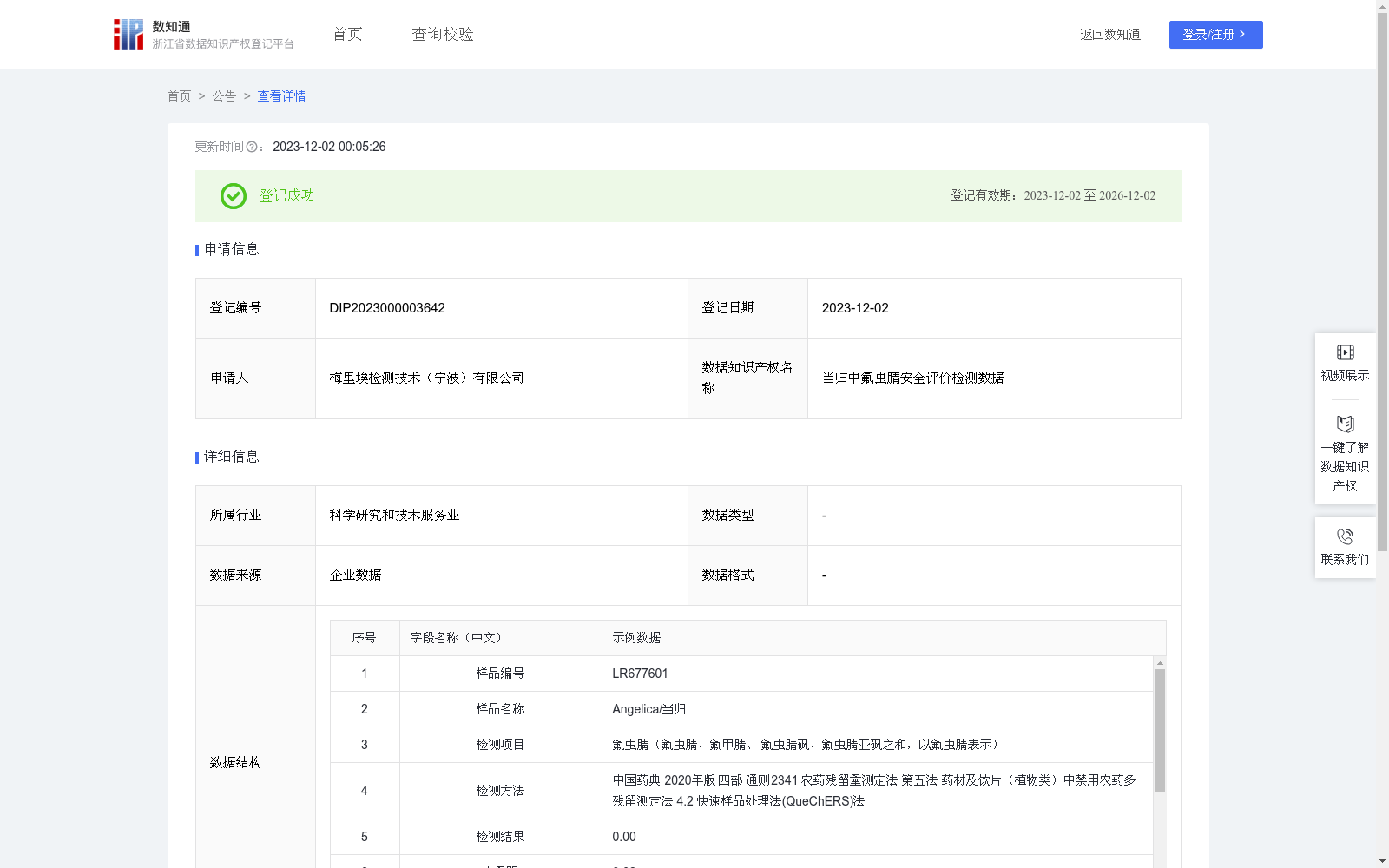1389x868 pixels.
Task: Click the 样品编号 field name cell
Action: pyautogui.click(x=500, y=674)
